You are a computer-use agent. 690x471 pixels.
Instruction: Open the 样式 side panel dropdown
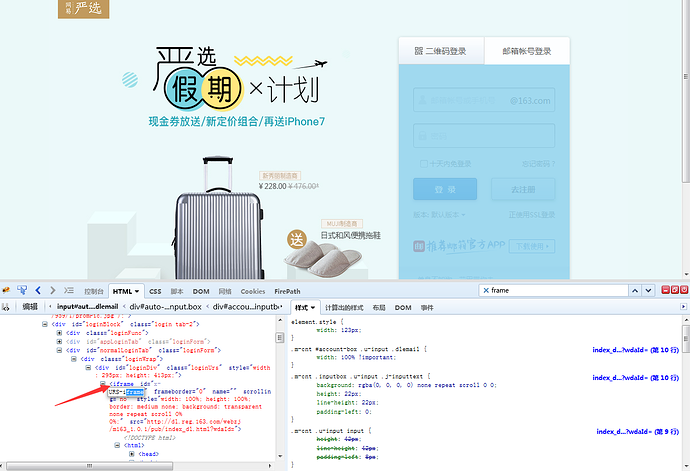[x=313, y=308]
